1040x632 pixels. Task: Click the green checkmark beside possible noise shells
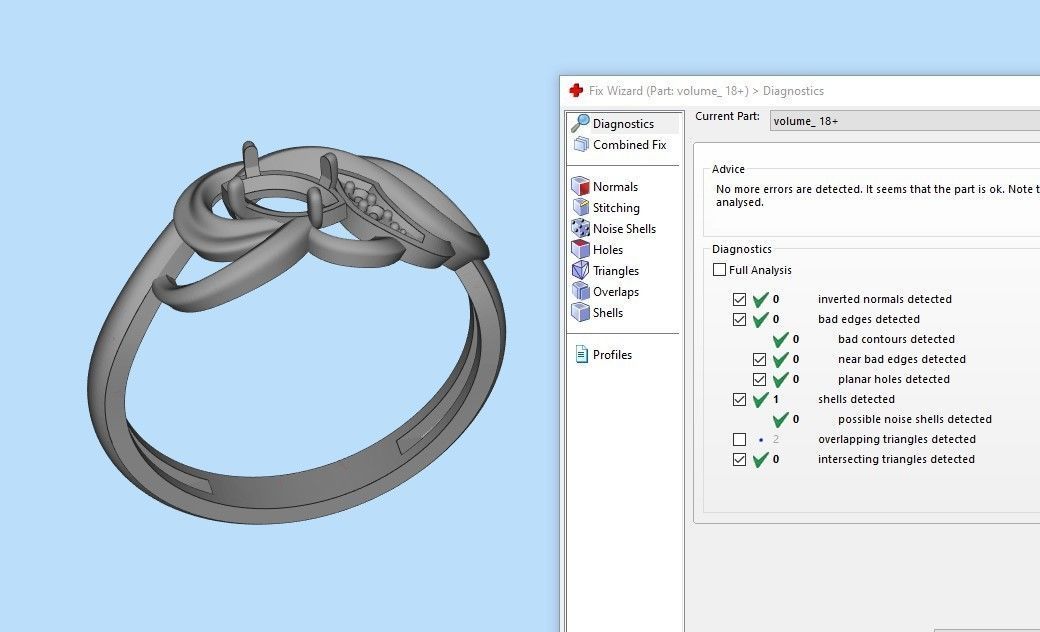781,419
